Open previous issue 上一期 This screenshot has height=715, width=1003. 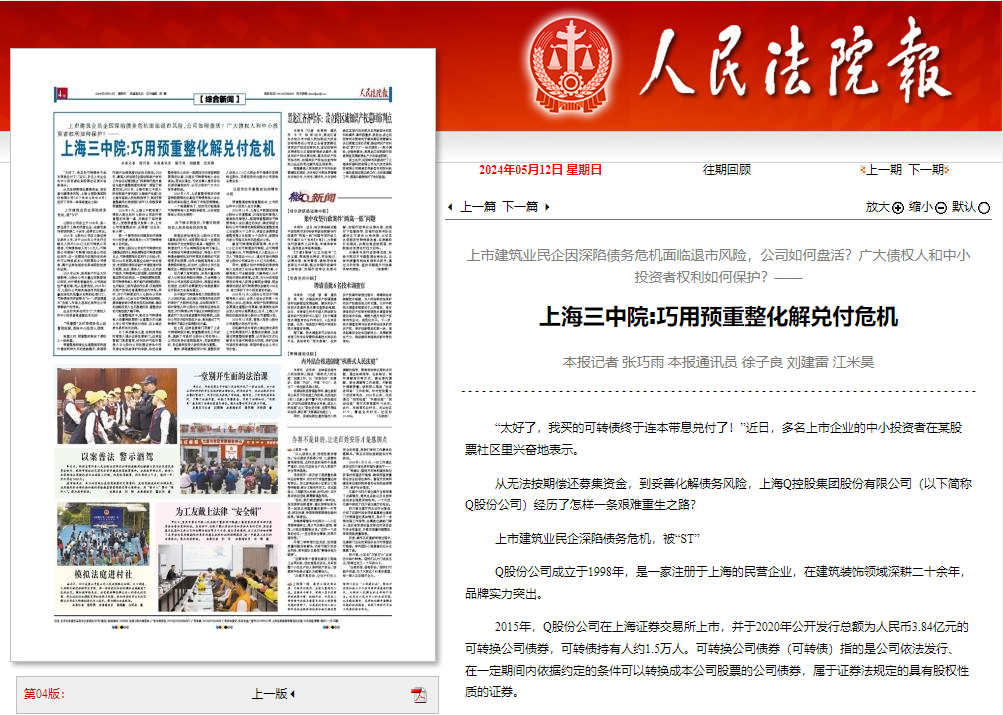[883, 169]
